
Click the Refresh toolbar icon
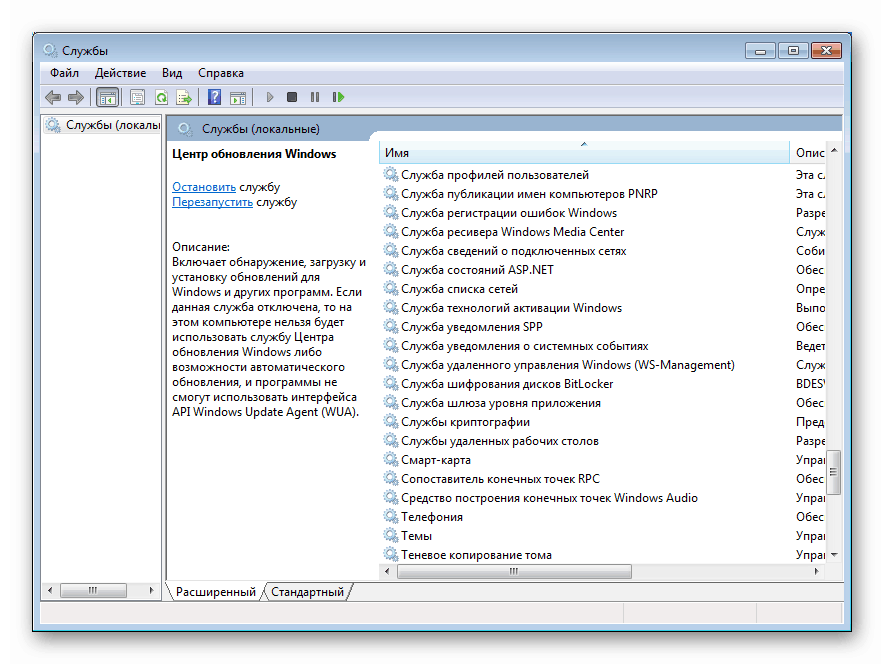point(161,98)
